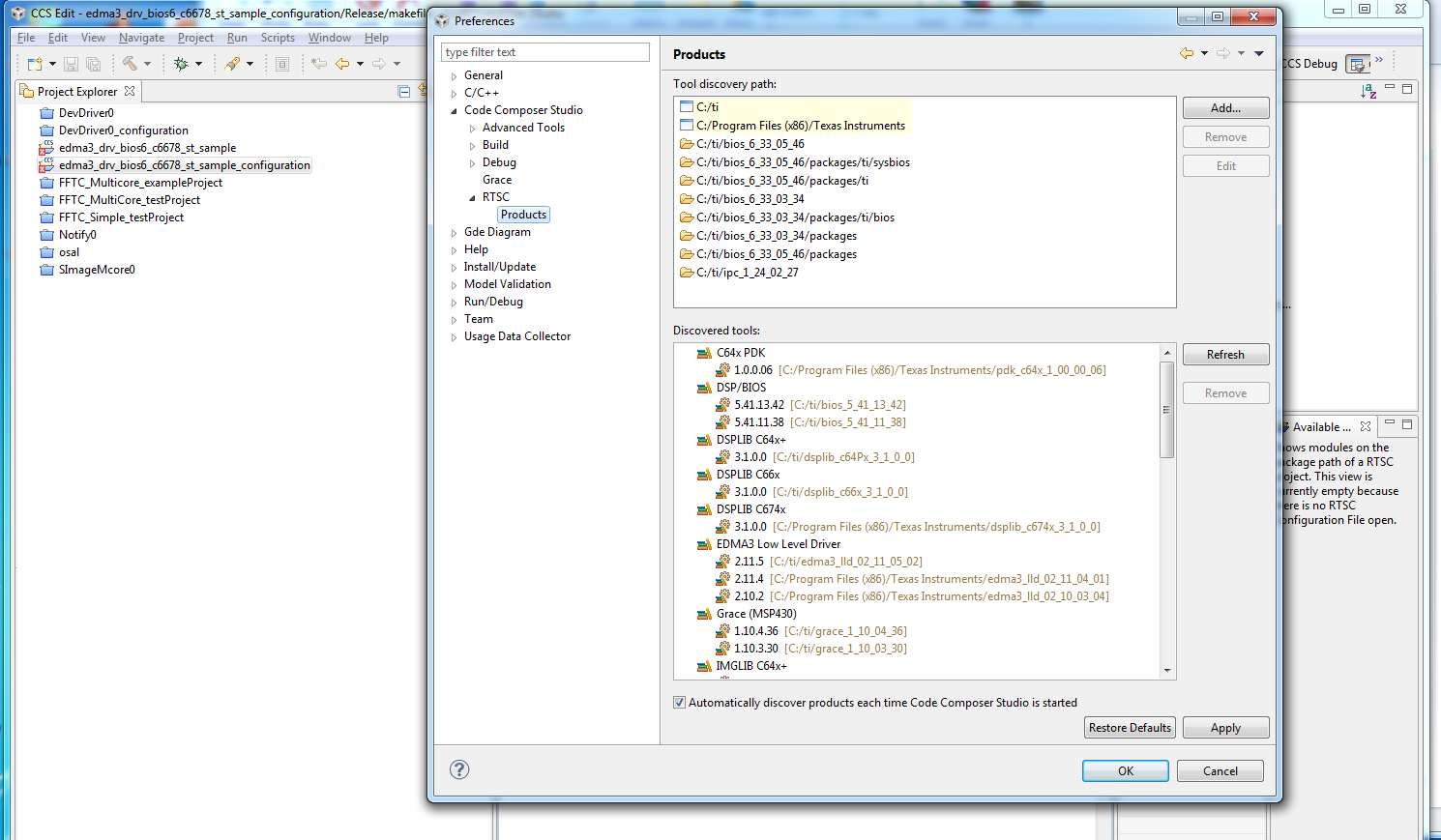Click the help question-mark icon in Preferences
The image size is (1441, 840).
(x=459, y=770)
